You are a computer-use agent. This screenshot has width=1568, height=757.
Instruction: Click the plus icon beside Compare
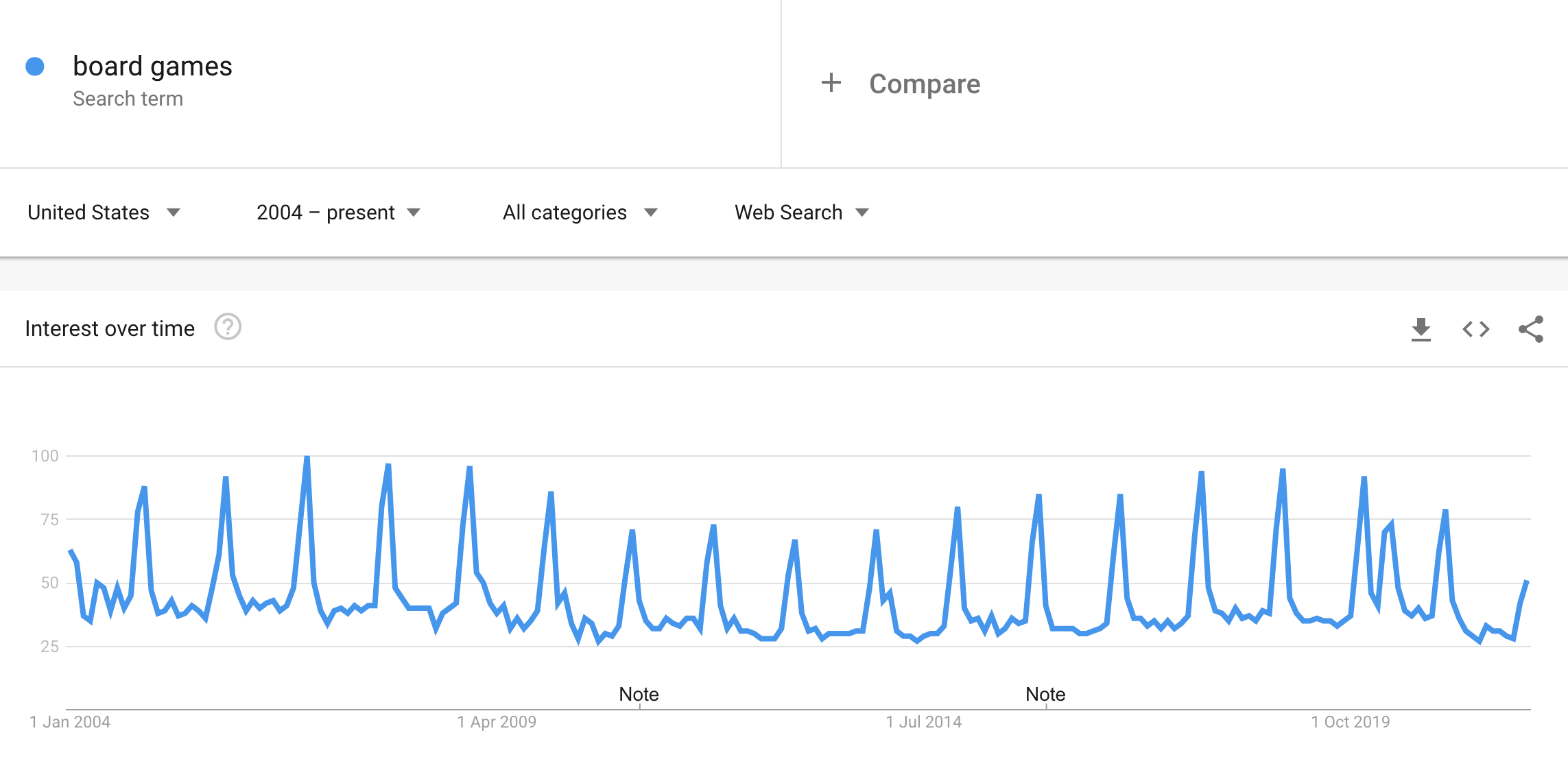point(831,83)
